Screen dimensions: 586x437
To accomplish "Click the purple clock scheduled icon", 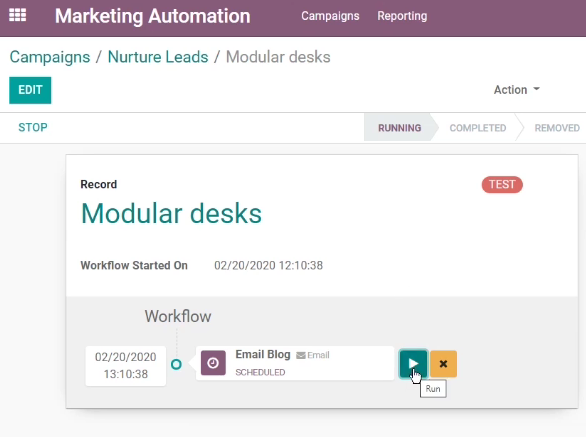I will [213, 363].
